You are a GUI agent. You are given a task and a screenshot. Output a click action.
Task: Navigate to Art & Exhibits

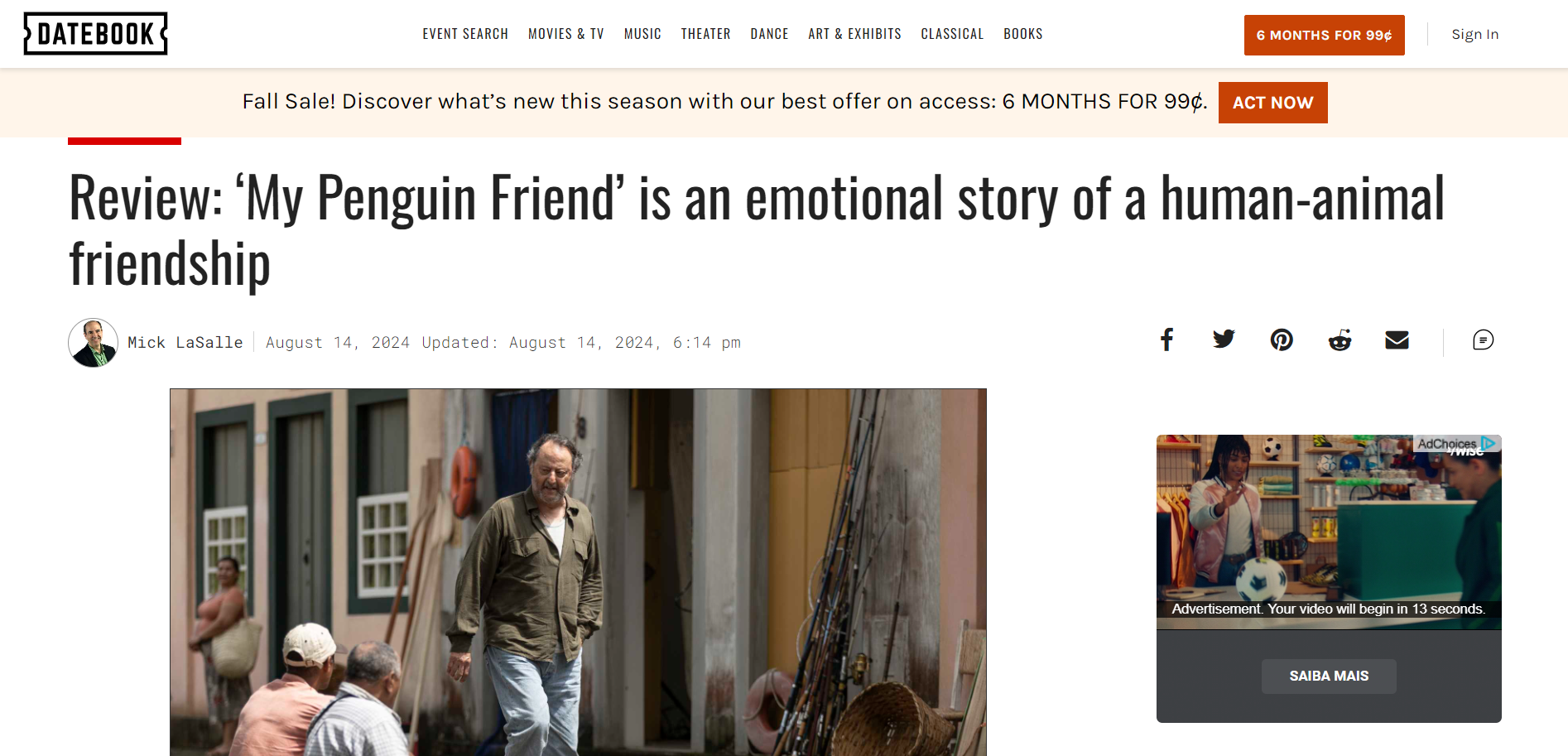[854, 34]
